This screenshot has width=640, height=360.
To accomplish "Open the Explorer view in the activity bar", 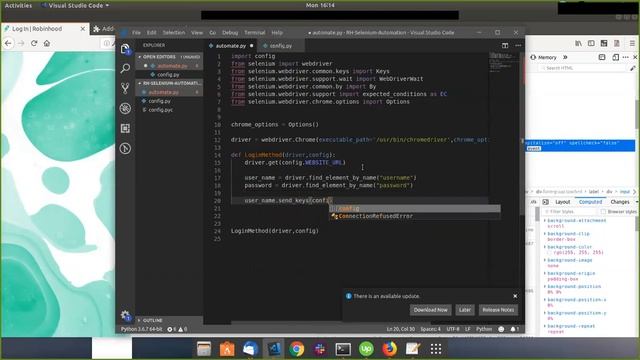I will 126,49.
